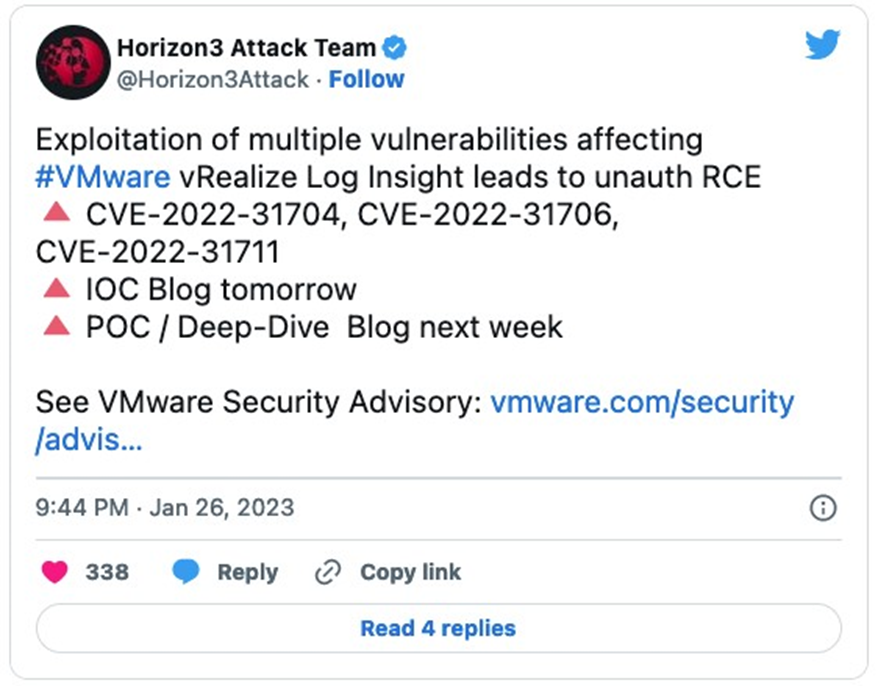
Task: Click Copy link text
Action: coord(410,572)
